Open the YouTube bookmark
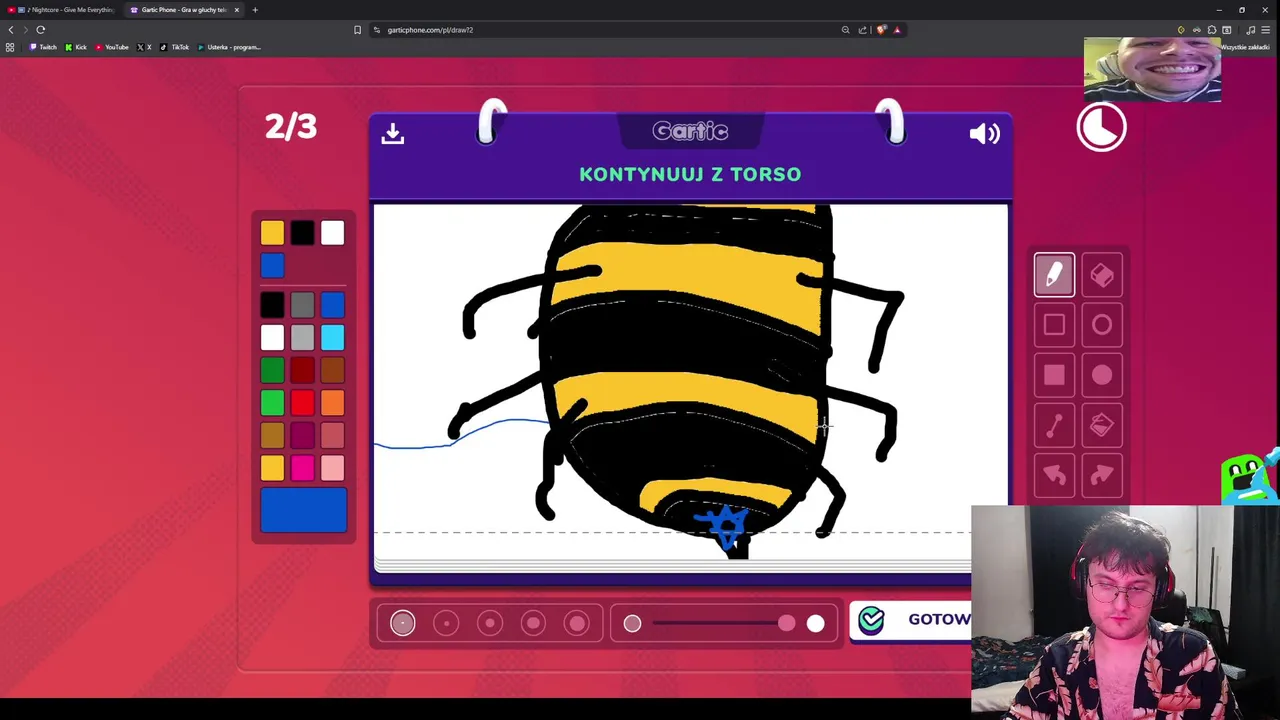This screenshot has width=1280, height=720. (112, 47)
